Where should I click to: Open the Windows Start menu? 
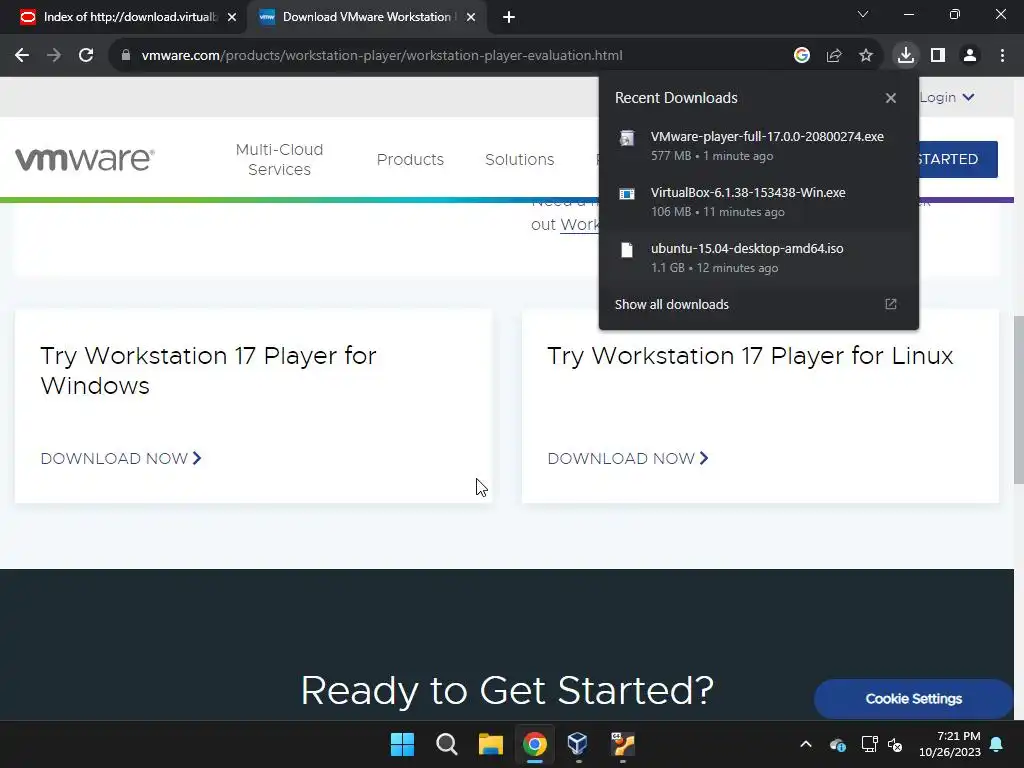(x=402, y=744)
